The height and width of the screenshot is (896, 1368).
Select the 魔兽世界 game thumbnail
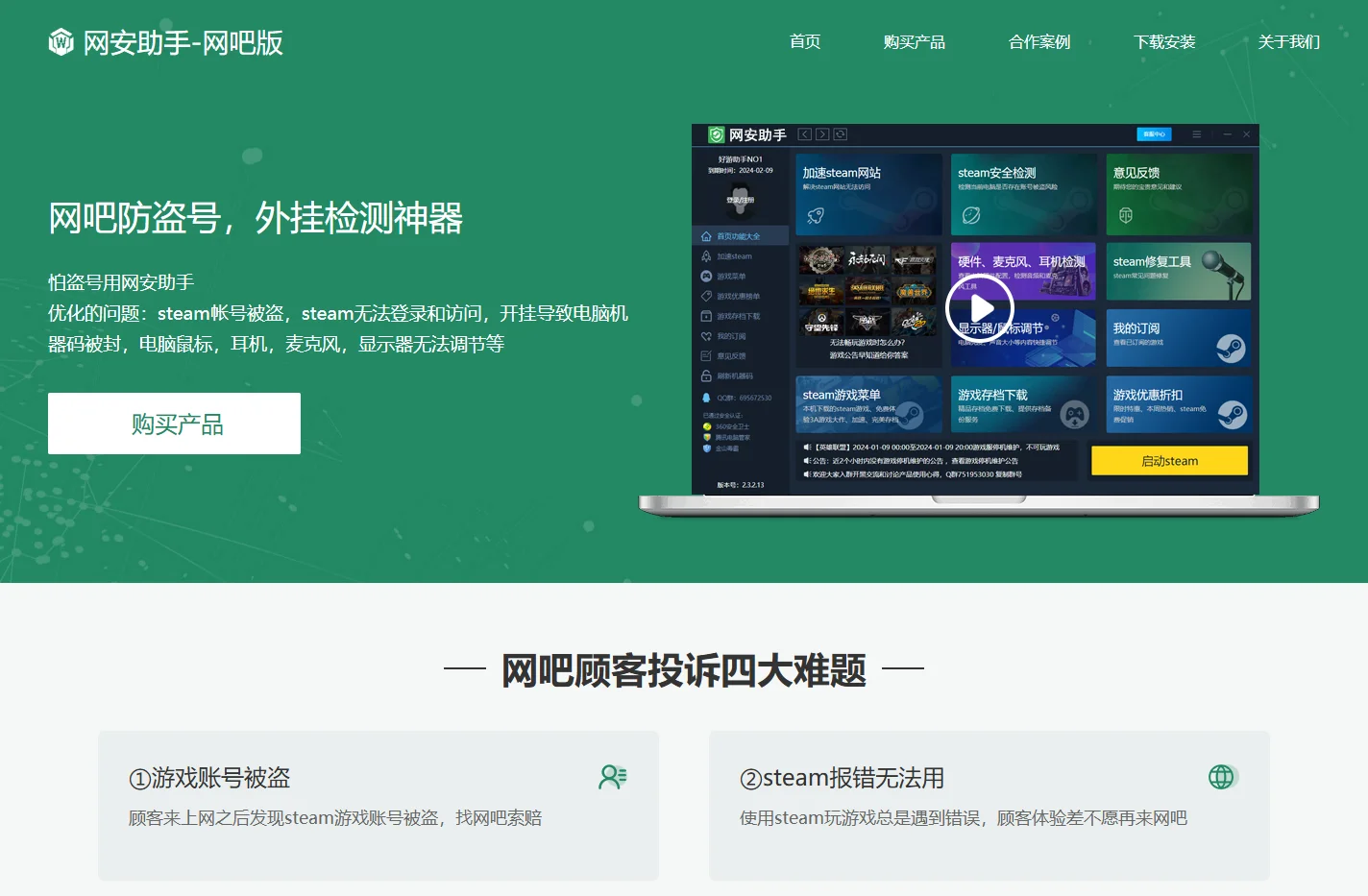coord(914,290)
